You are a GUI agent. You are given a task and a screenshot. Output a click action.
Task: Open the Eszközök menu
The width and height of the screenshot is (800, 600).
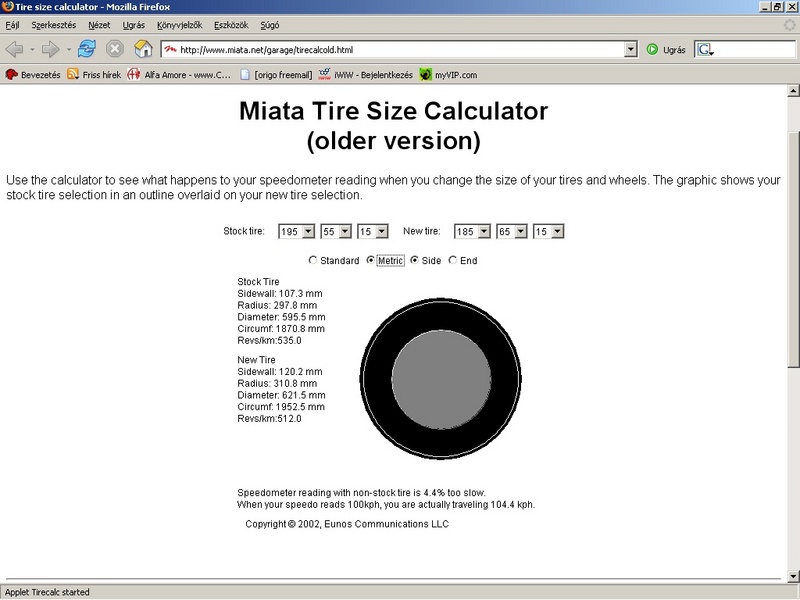pyautogui.click(x=231, y=25)
